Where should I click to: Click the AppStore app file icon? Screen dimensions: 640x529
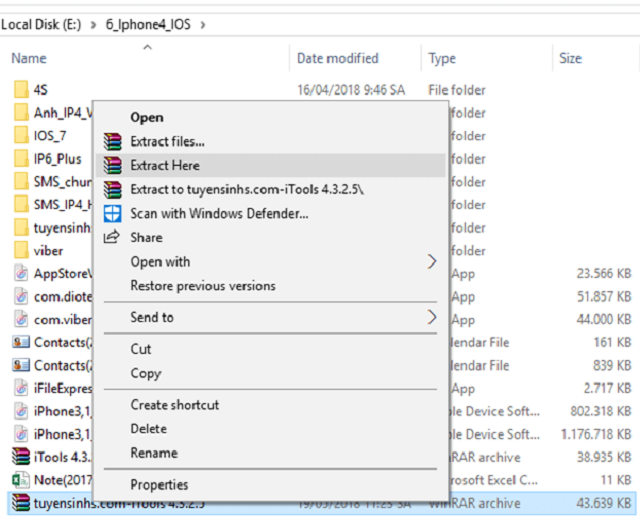click(21, 273)
